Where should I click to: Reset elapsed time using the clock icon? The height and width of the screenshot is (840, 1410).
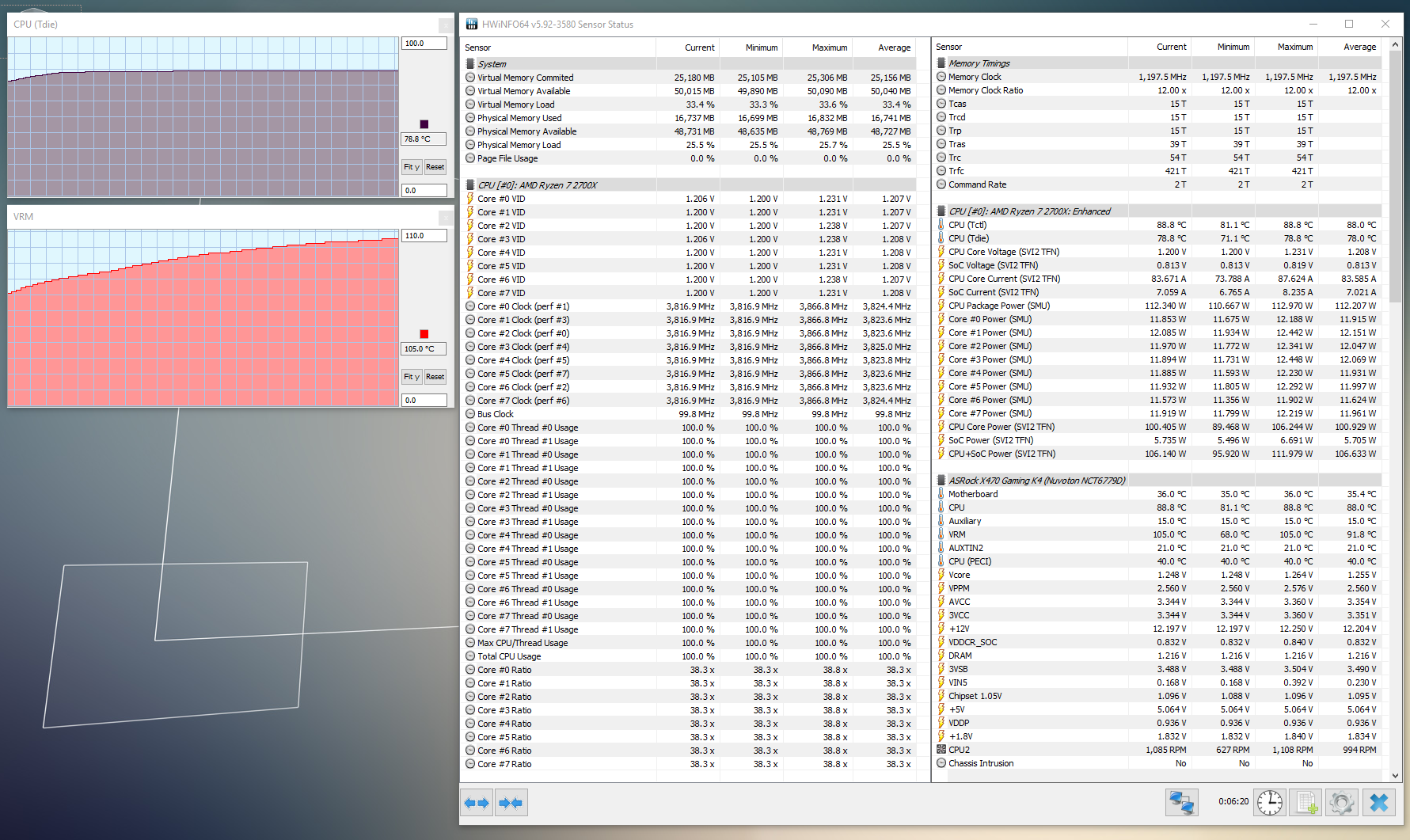point(1270,803)
